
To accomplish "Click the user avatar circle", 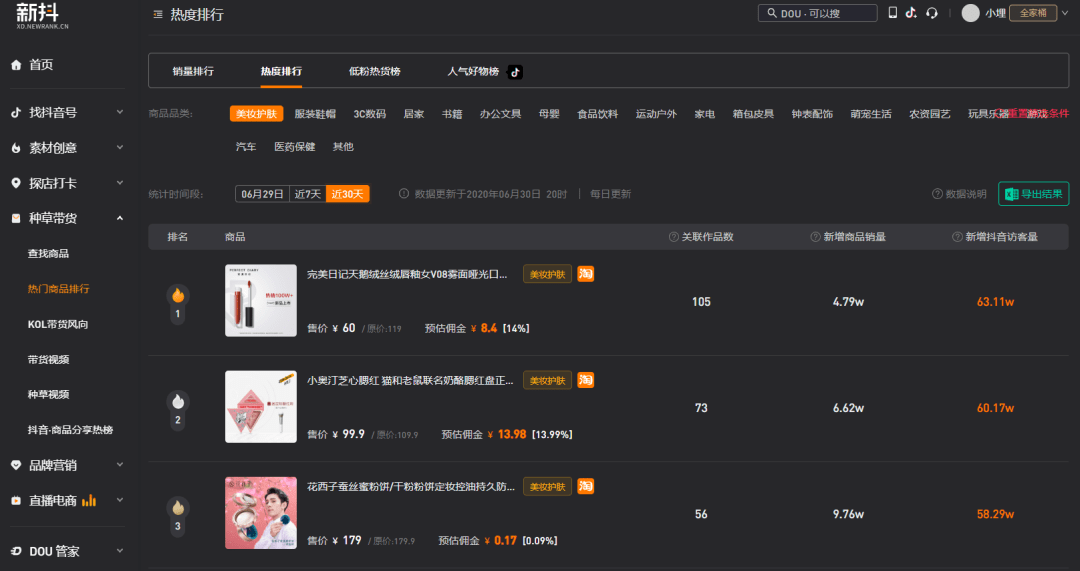I will pos(970,13).
